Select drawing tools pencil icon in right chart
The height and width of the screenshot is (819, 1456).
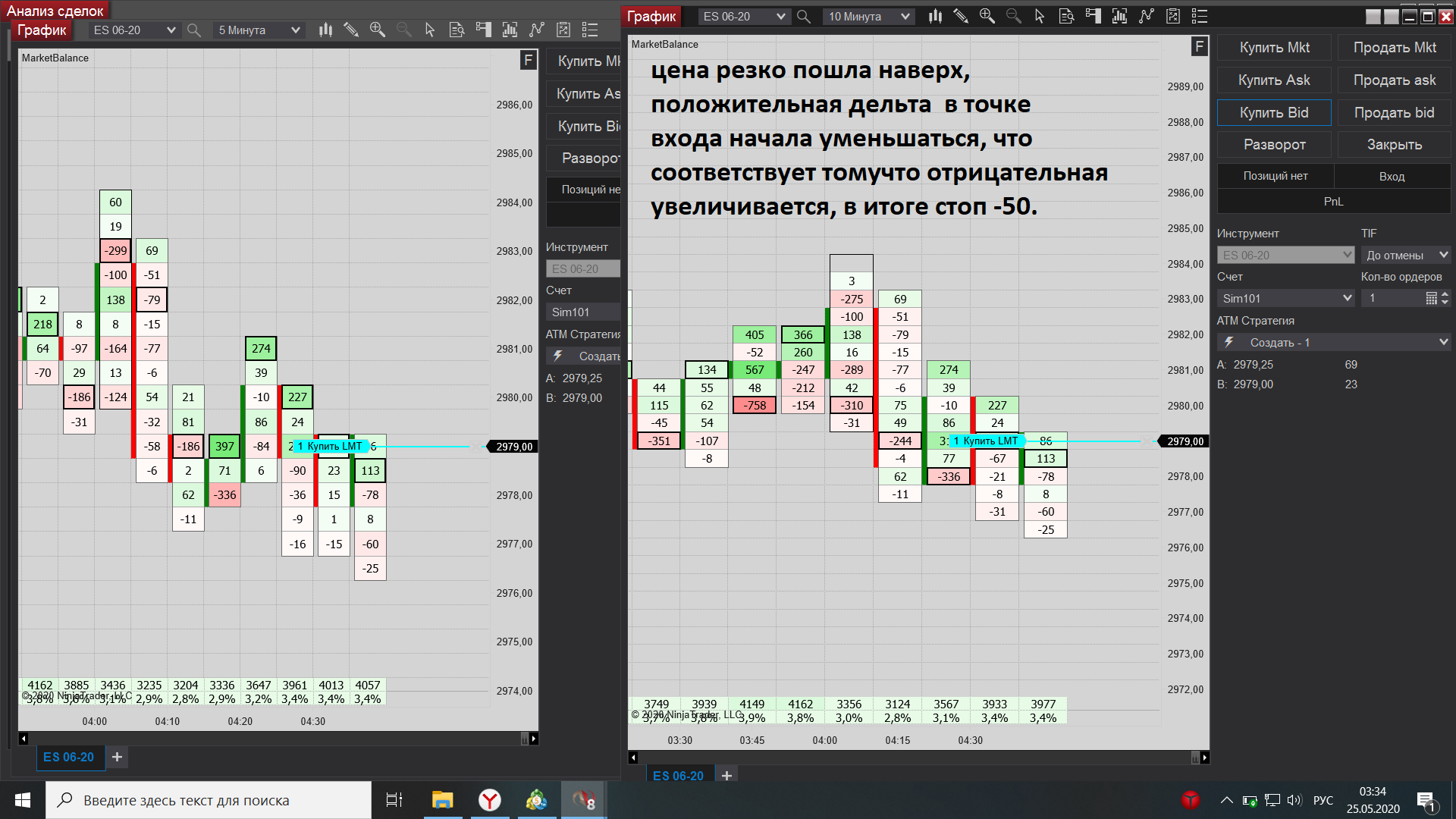961,16
